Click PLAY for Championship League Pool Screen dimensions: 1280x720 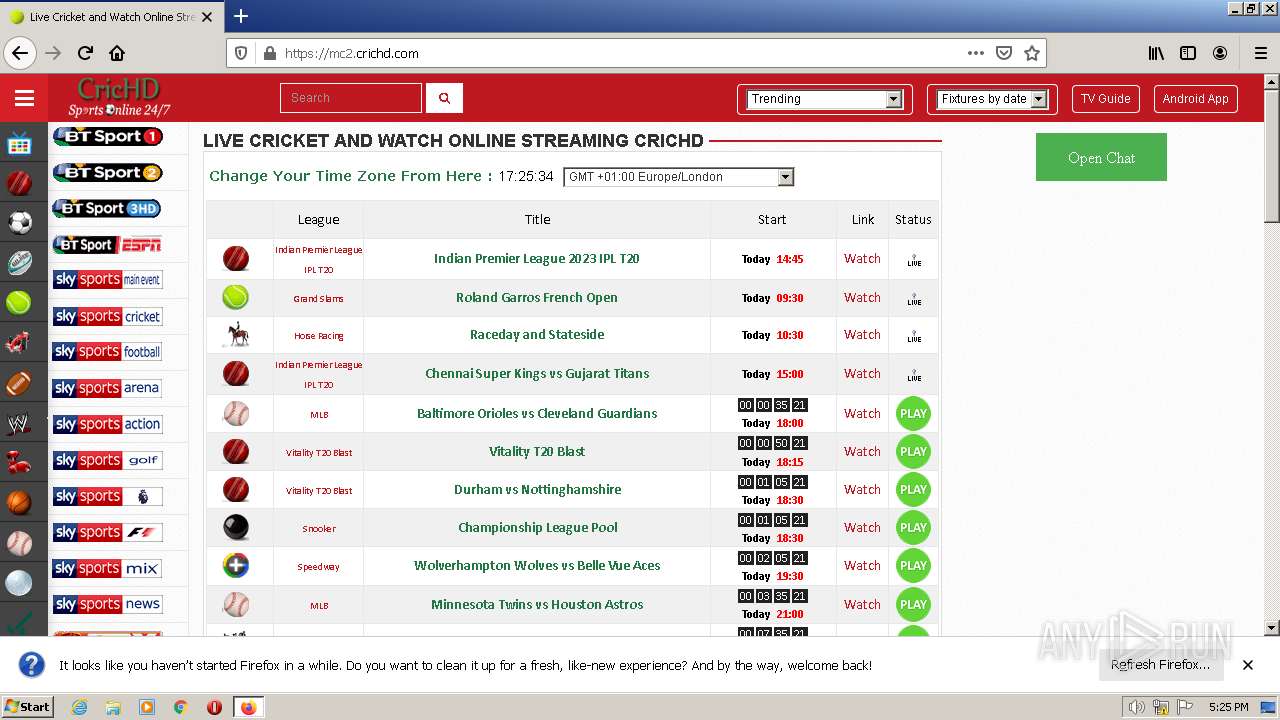(x=913, y=527)
